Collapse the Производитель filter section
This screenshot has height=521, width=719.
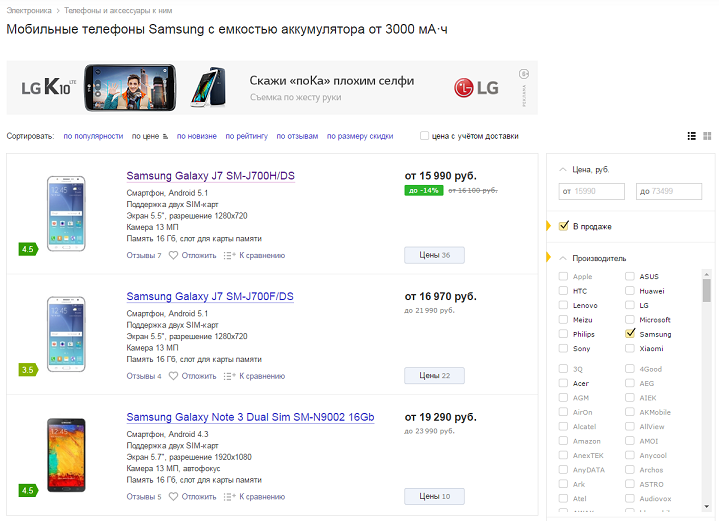[563, 258]
